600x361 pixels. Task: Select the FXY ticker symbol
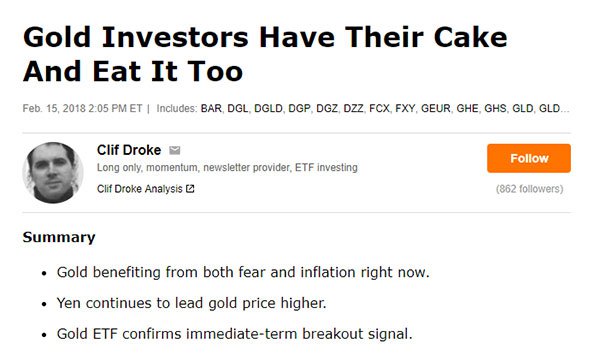pyautogui.click(x=405, y=109)
